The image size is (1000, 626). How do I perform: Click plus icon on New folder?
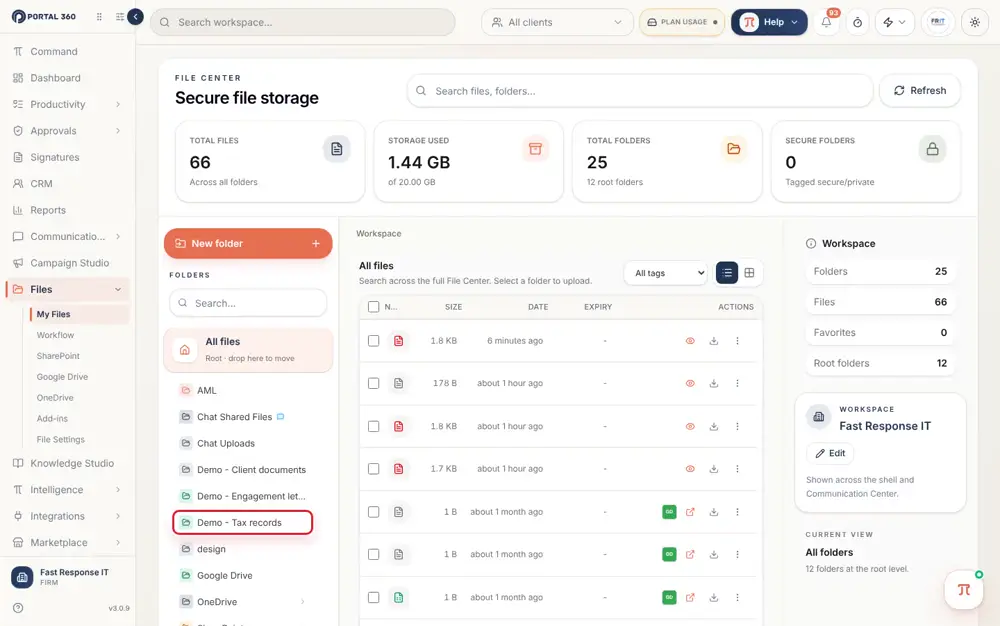[316, 244]
